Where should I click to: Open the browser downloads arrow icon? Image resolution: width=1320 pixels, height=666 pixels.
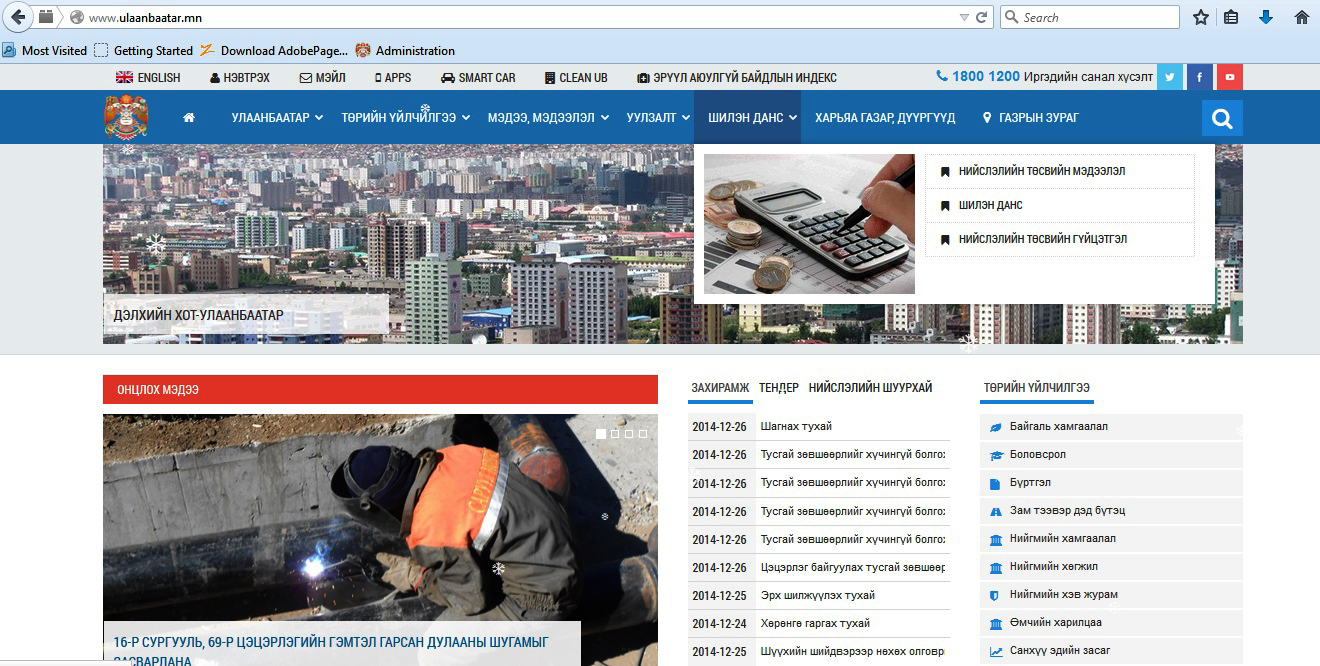pos(1265,17)
